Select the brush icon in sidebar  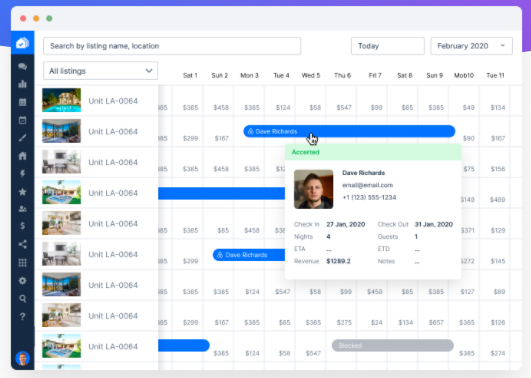[x=22, y=138]
